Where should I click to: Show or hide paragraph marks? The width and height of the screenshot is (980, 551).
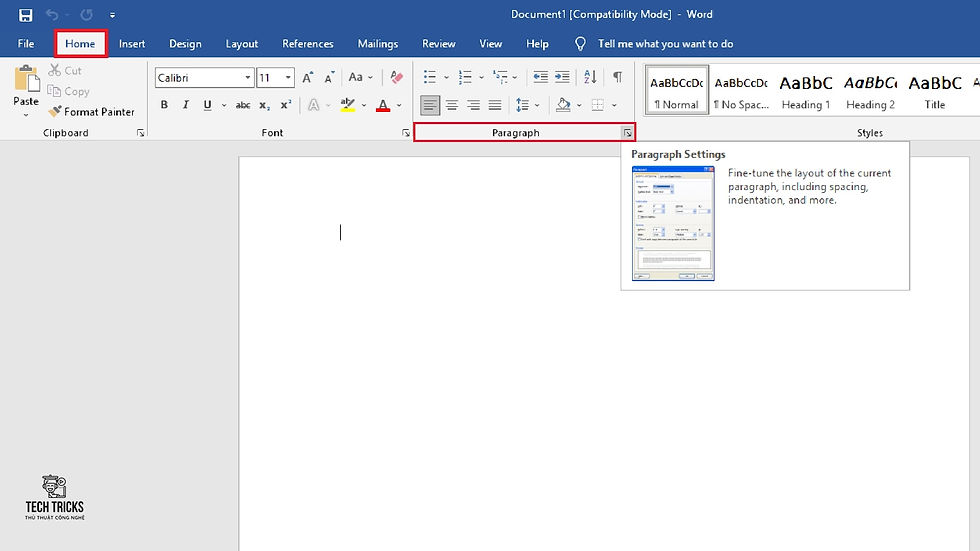618,77
